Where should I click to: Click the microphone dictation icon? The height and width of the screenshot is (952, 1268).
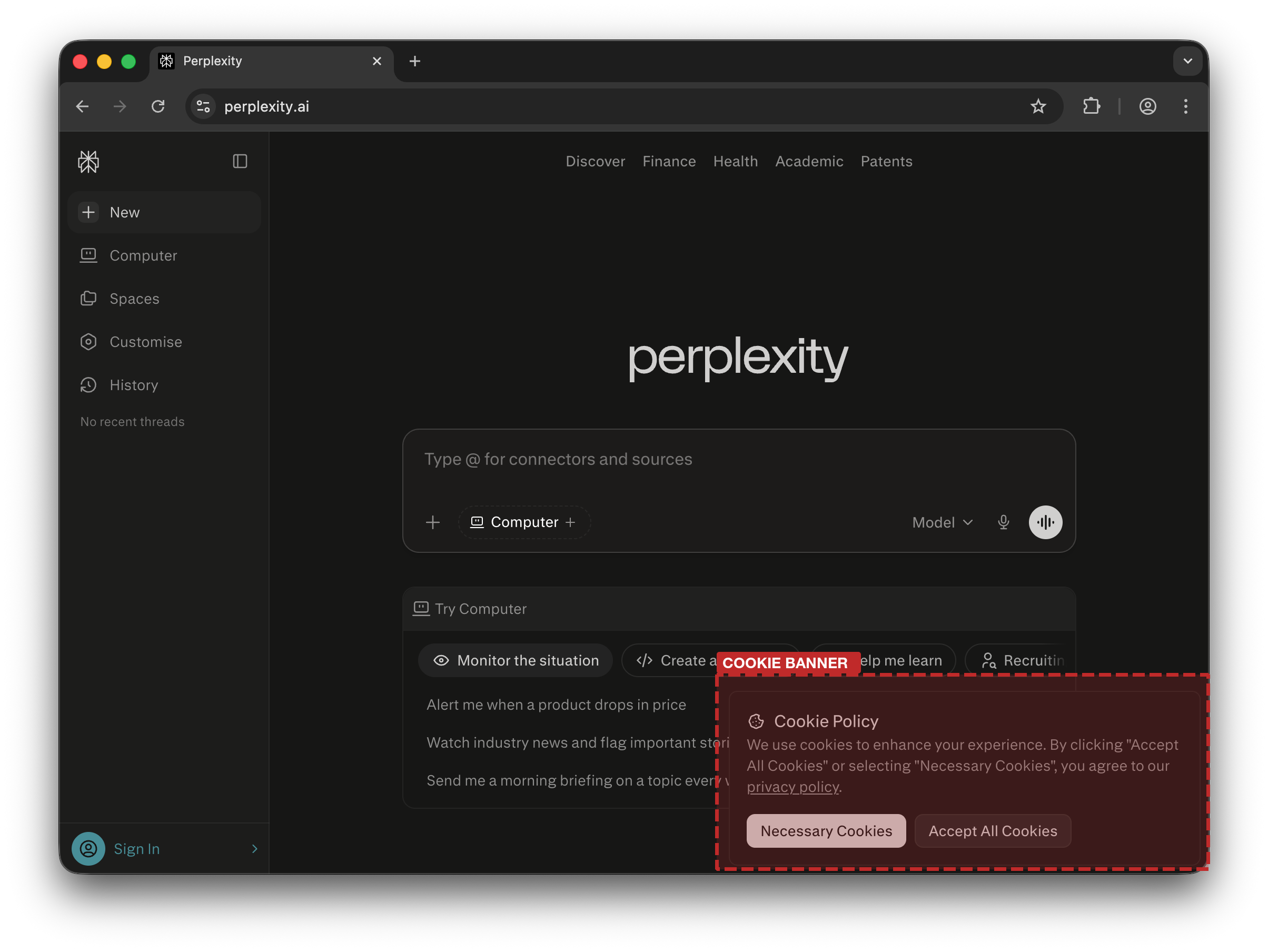(1003, 522)
